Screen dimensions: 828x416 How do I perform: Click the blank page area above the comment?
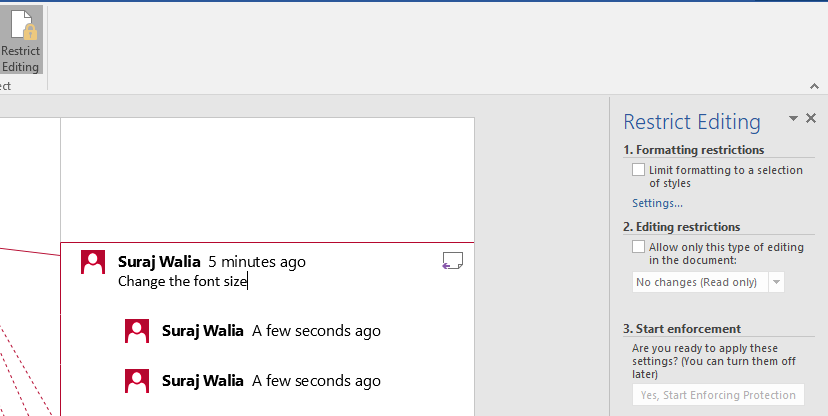point(267,180)
